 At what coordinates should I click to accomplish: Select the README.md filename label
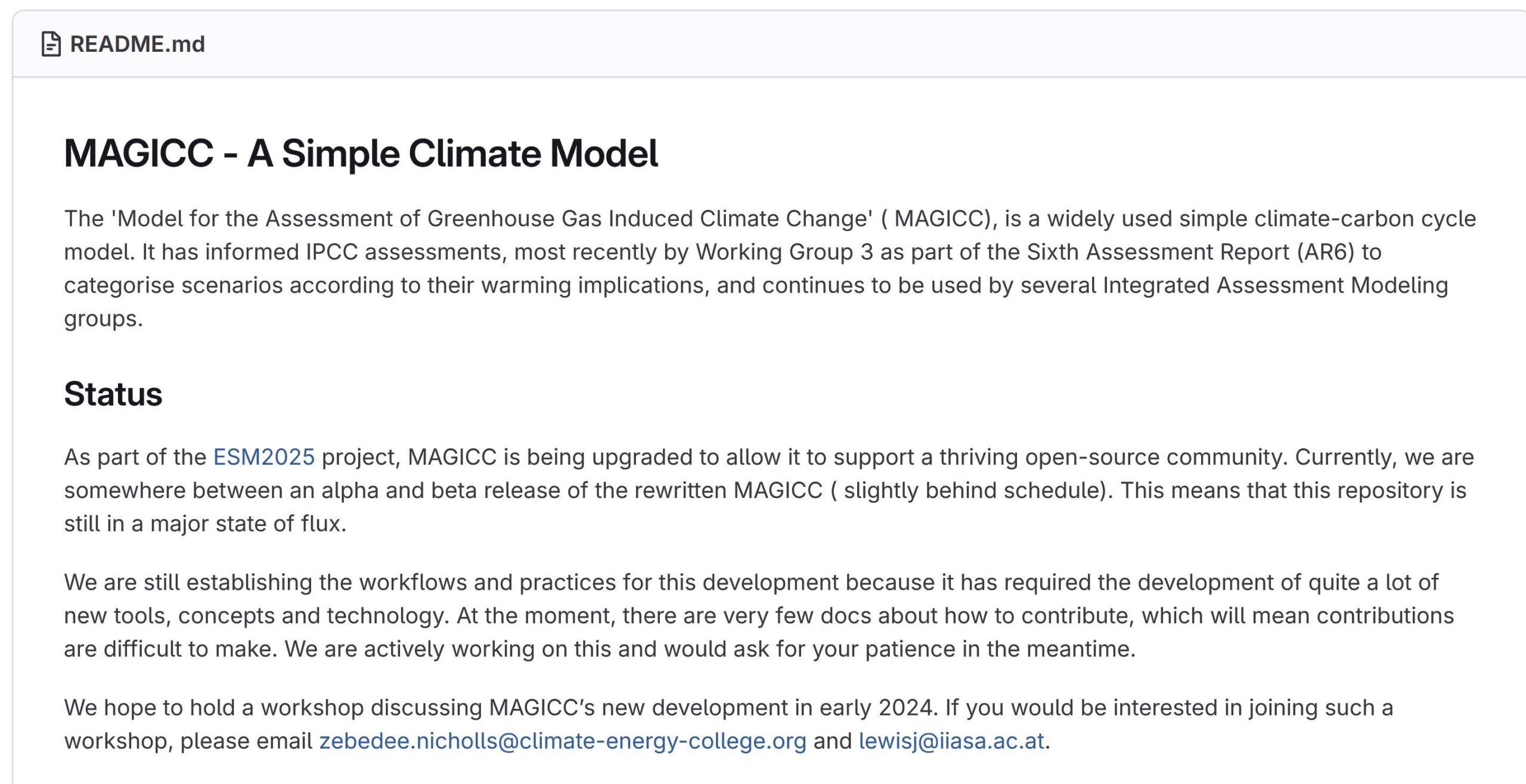tap(137, 44)
